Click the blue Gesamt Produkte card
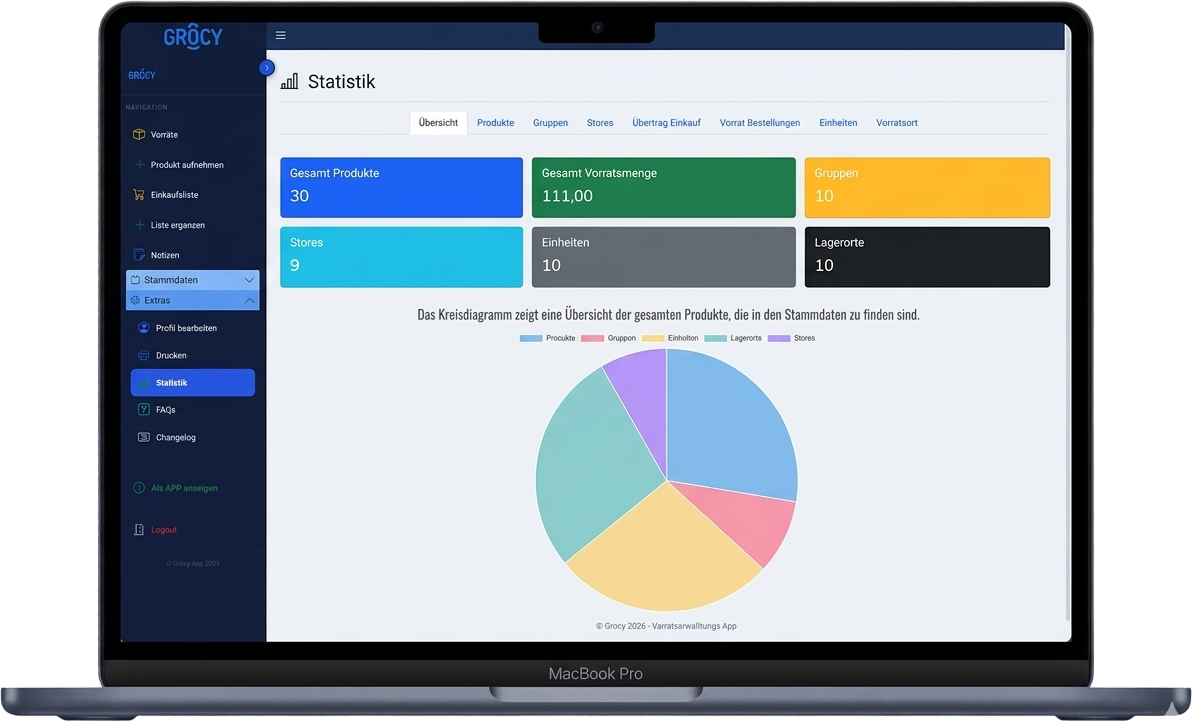This screenshot has height=721, width=1192. tap(401, 187)
